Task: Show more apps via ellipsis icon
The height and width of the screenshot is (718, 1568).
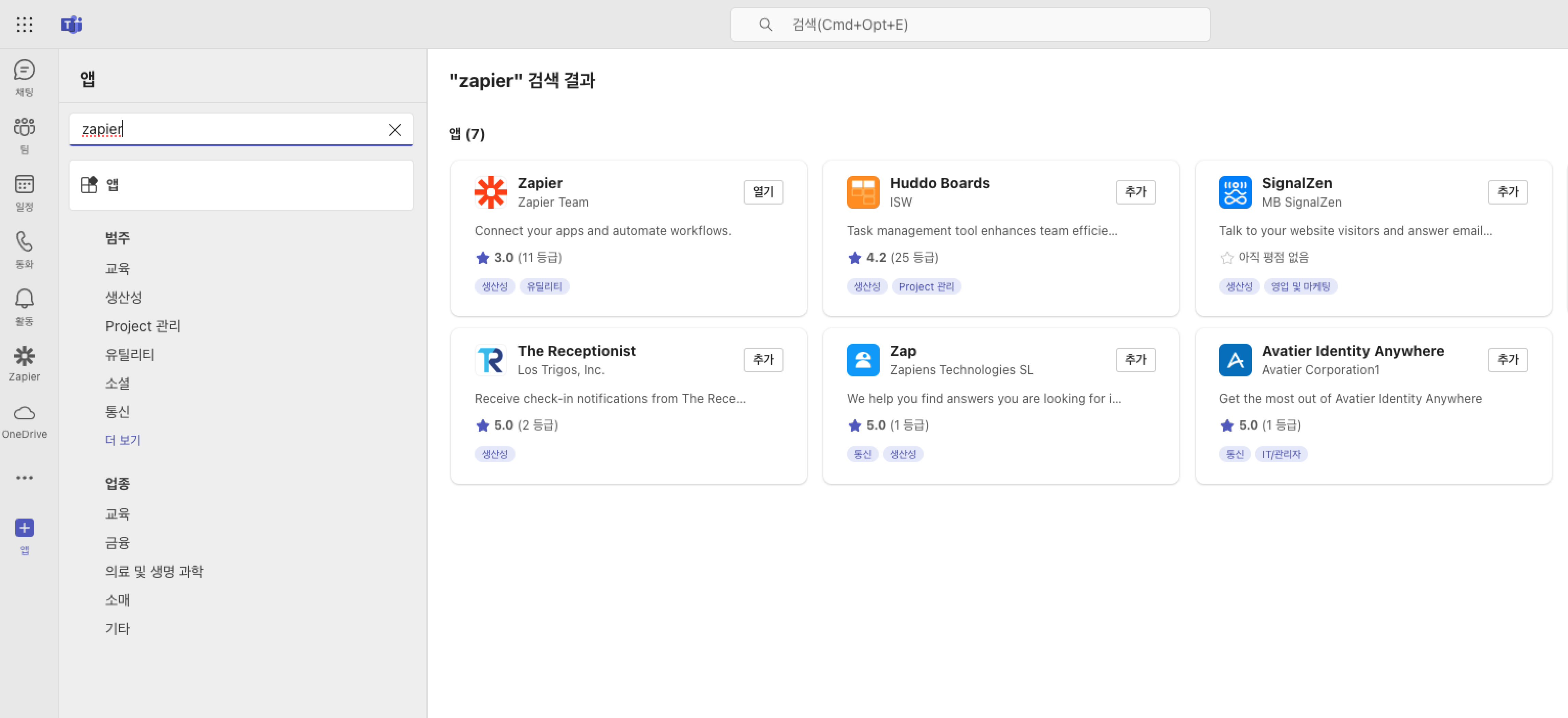Action: click(24, 478)
